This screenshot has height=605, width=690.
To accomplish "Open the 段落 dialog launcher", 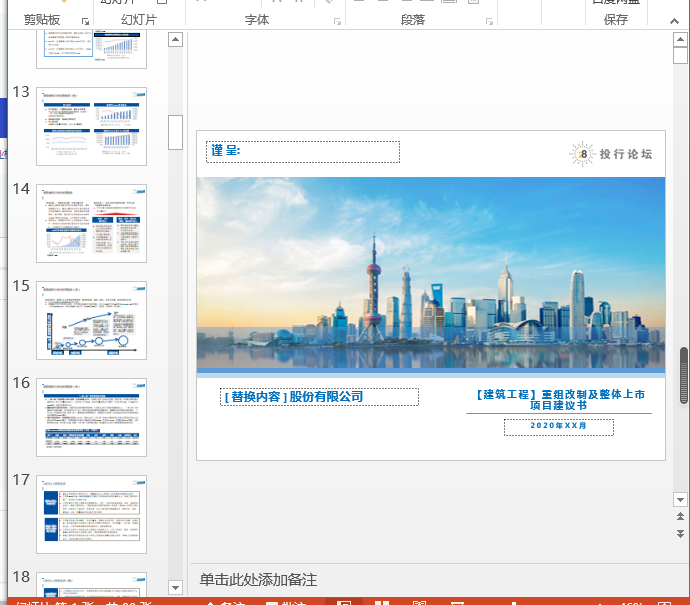I will [489, 21].
